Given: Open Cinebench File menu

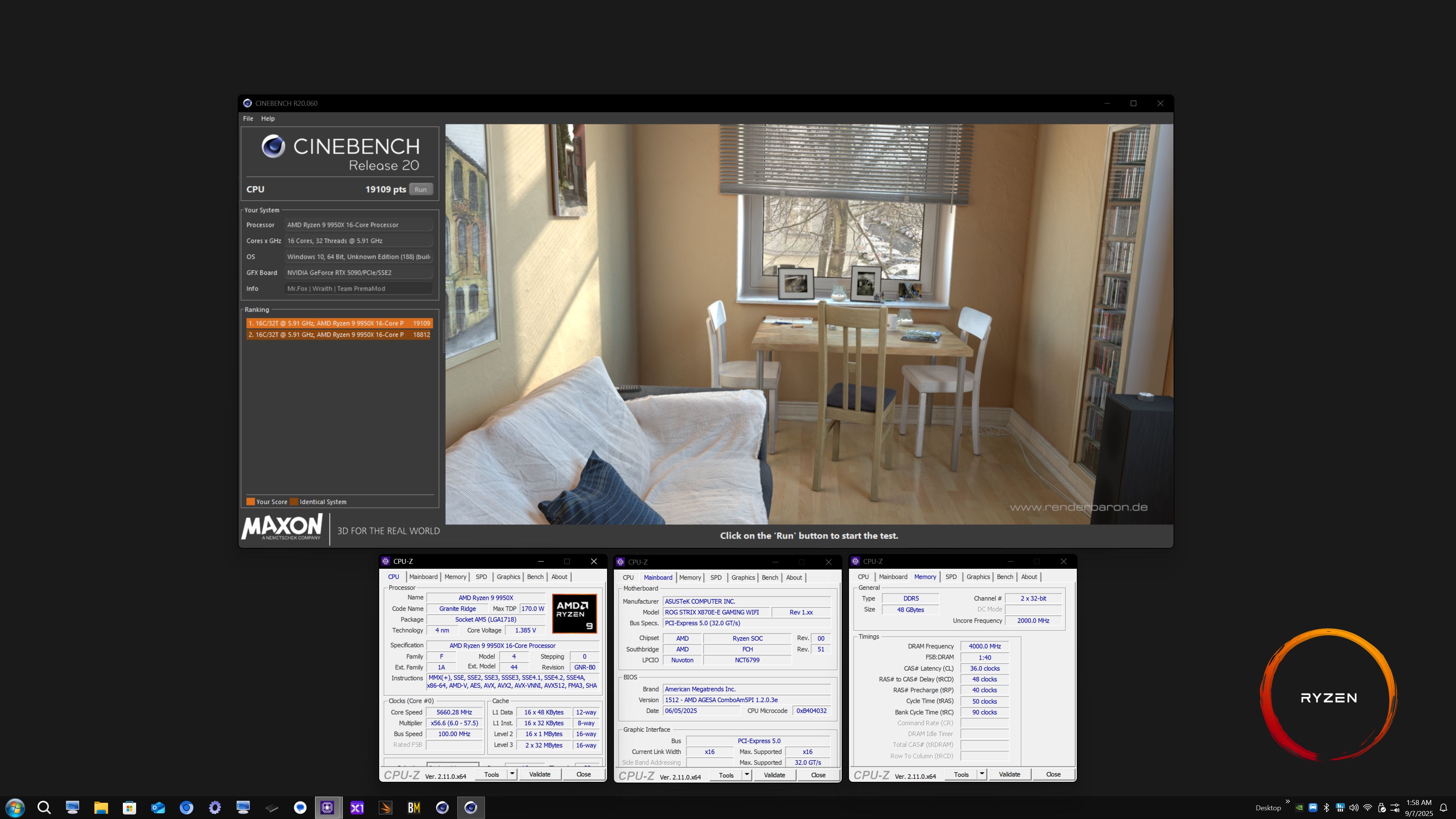Looking at the screenshot, I should [x=248, y=118].
